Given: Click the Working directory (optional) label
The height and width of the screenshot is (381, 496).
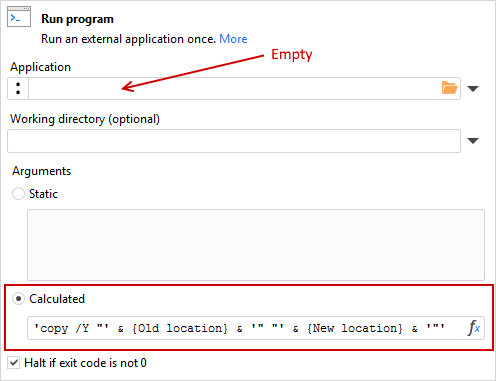Looking at the screenshot, I should (x=85, y=119).
